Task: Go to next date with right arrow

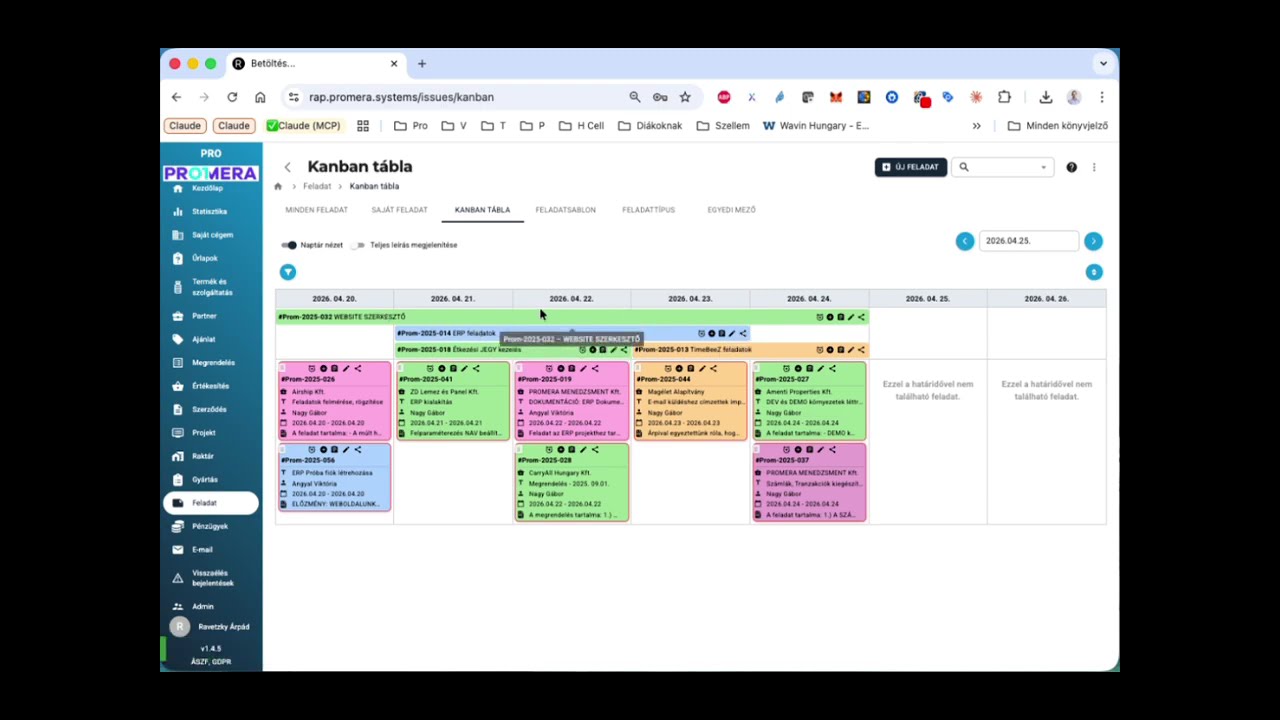Action: (1093, 241)
